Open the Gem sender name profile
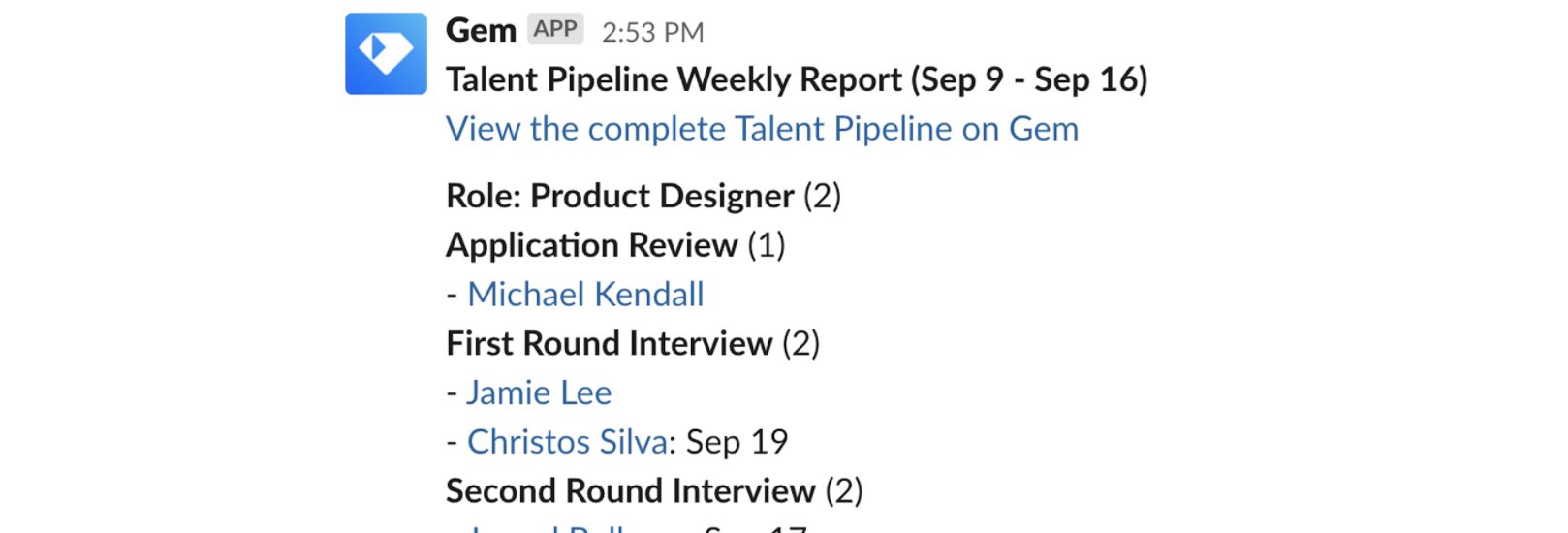This screenshot has height=533, width=1568. pos(481,31)
